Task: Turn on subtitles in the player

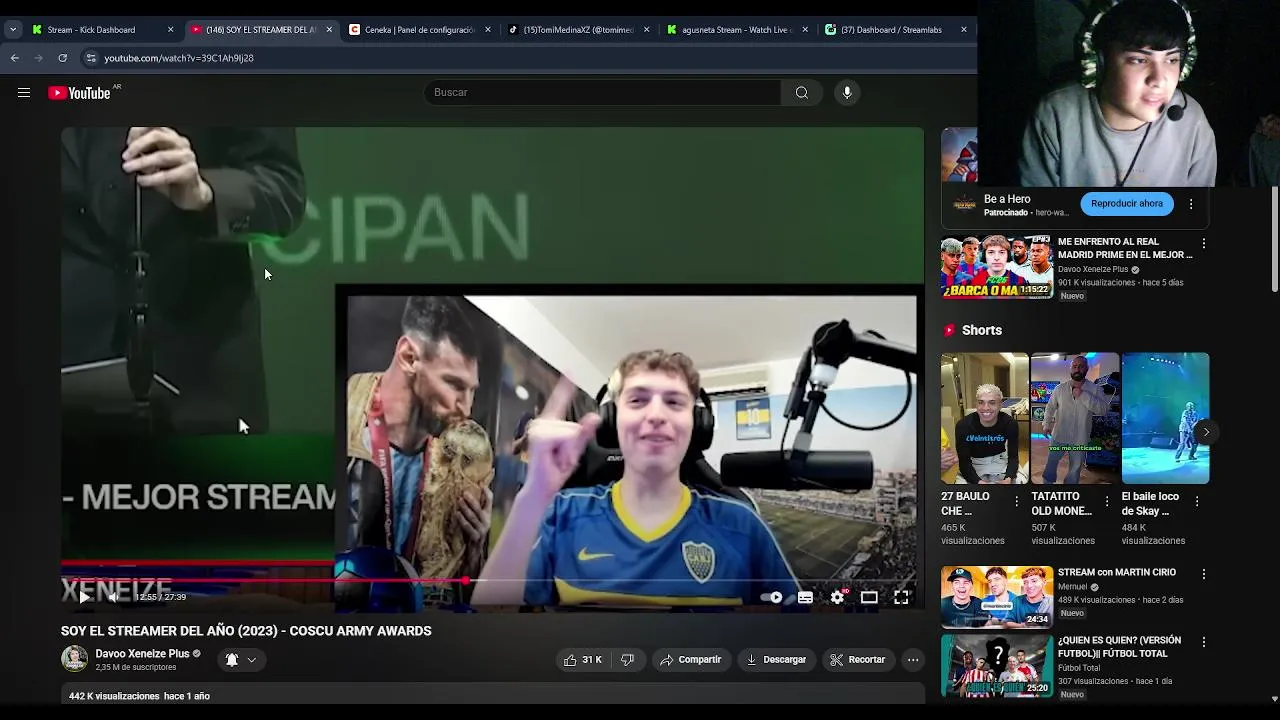Action: tap(805, 597)
